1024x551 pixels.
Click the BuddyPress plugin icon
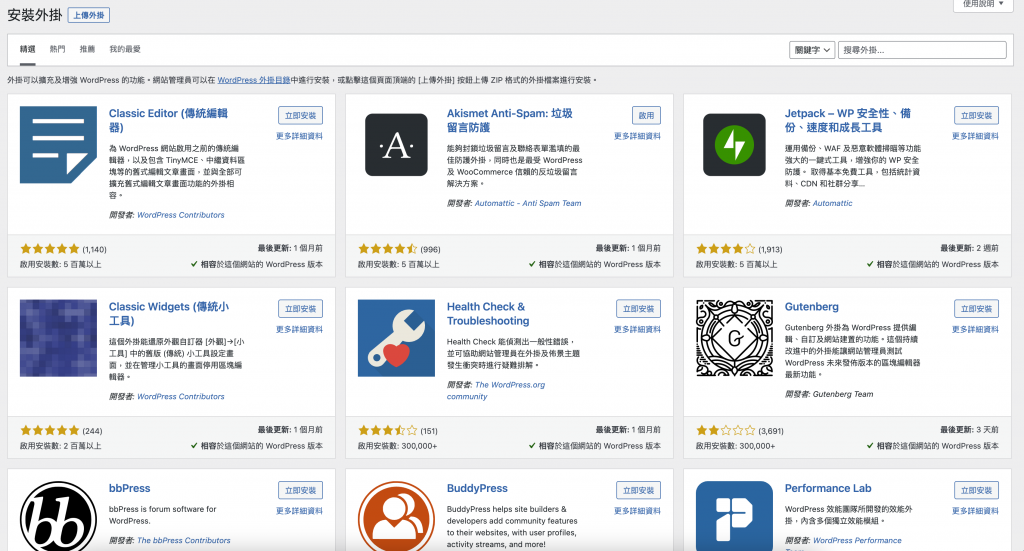(396, 516)
